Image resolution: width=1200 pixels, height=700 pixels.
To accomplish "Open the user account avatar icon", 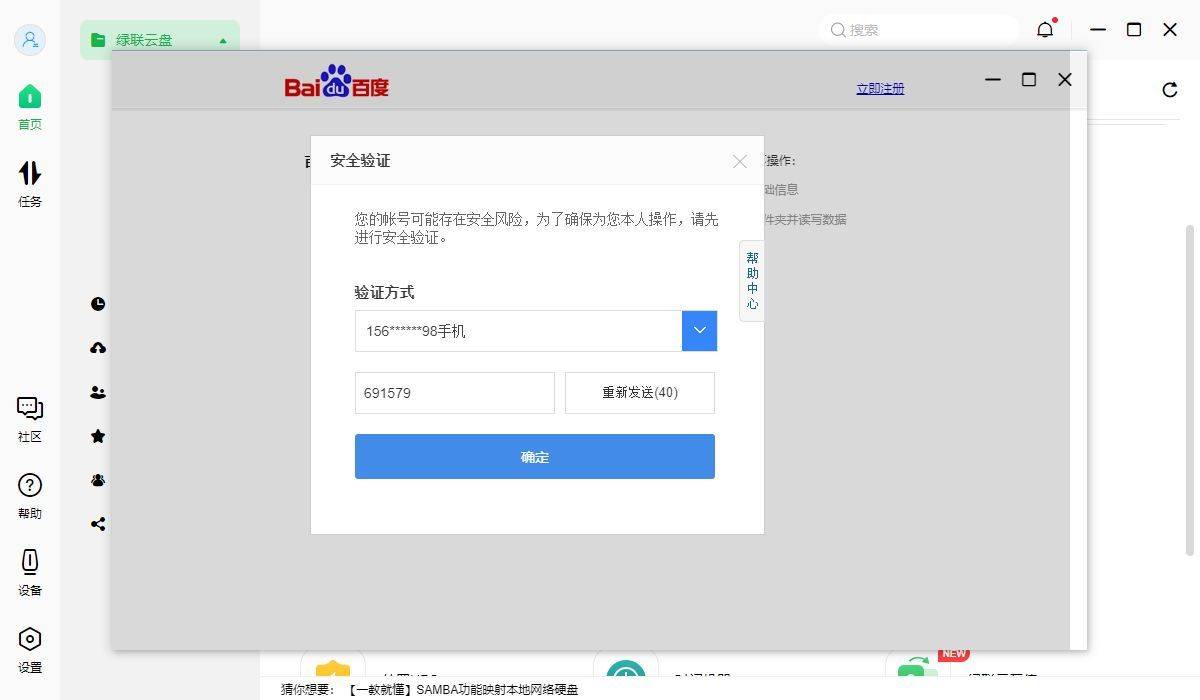I will 30,40.
